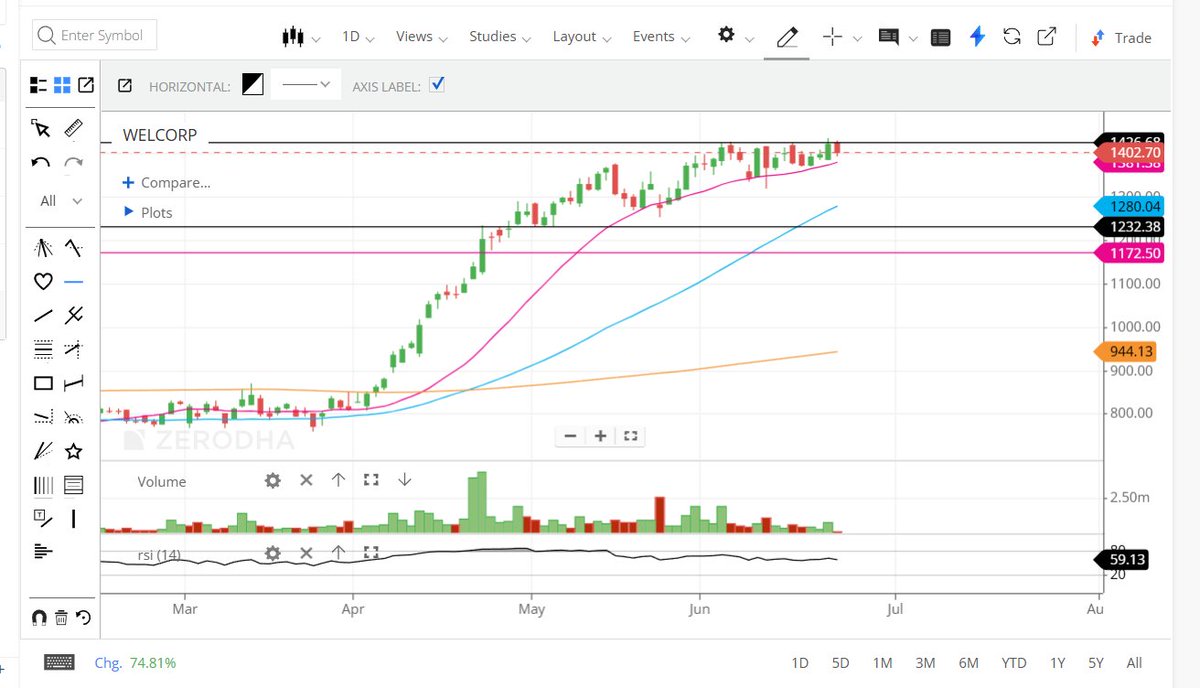Open the line style dropdown
Image resolution: width=1200 pixels, height=688 pixels.
pyautogui.click(x=306, y=85)
